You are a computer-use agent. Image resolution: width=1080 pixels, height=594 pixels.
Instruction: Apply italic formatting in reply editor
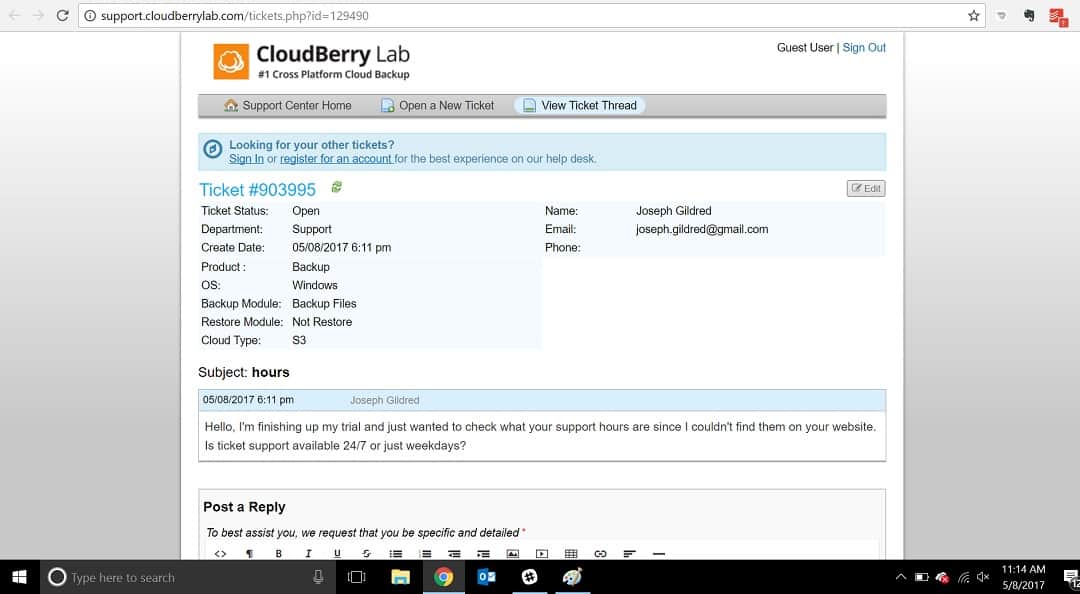point(308,553)
